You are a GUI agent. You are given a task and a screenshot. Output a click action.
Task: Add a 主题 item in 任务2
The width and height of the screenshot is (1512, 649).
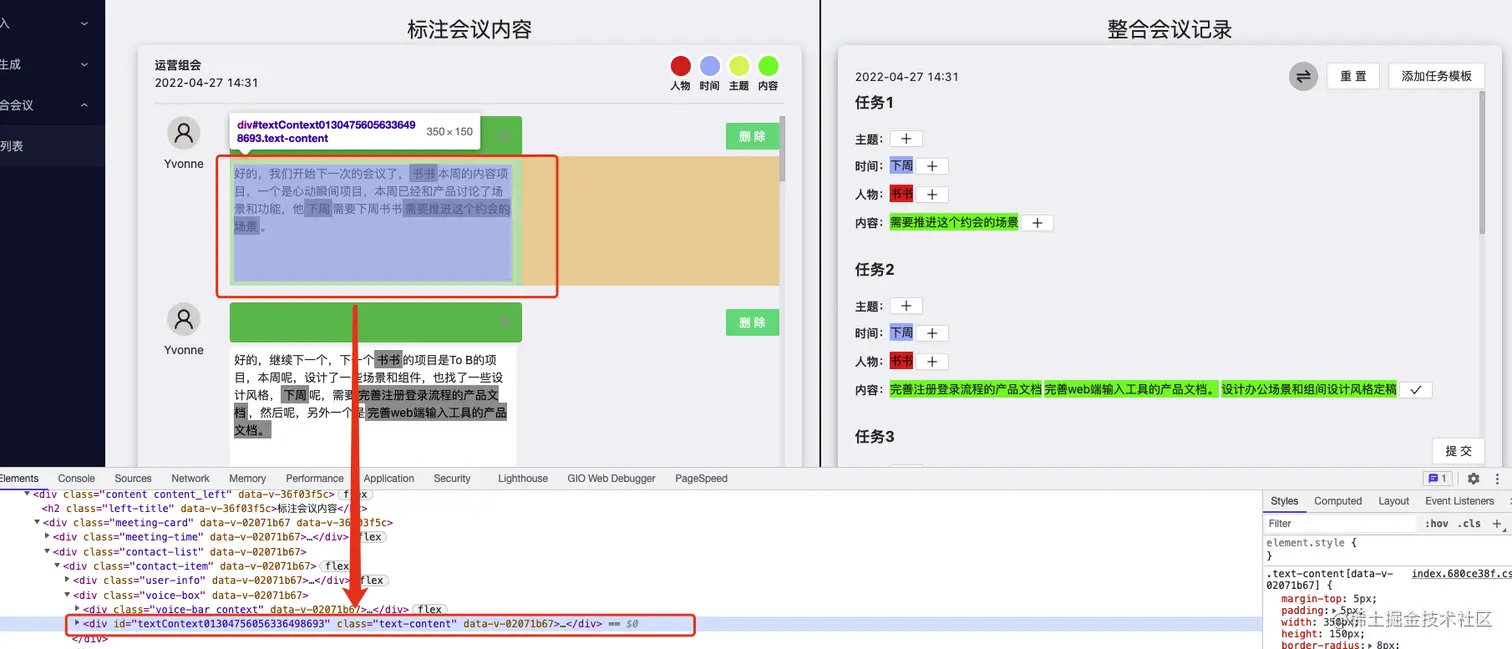906,306
